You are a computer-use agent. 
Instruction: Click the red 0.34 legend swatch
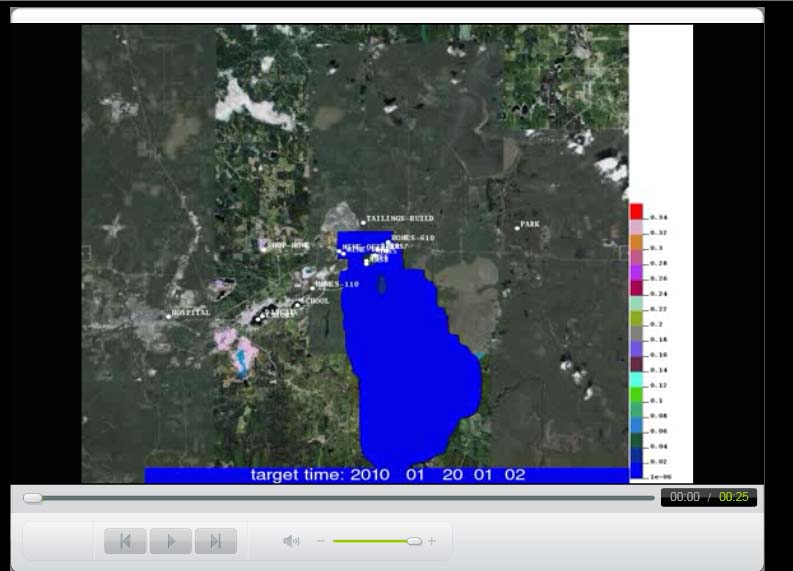(636, 211)
